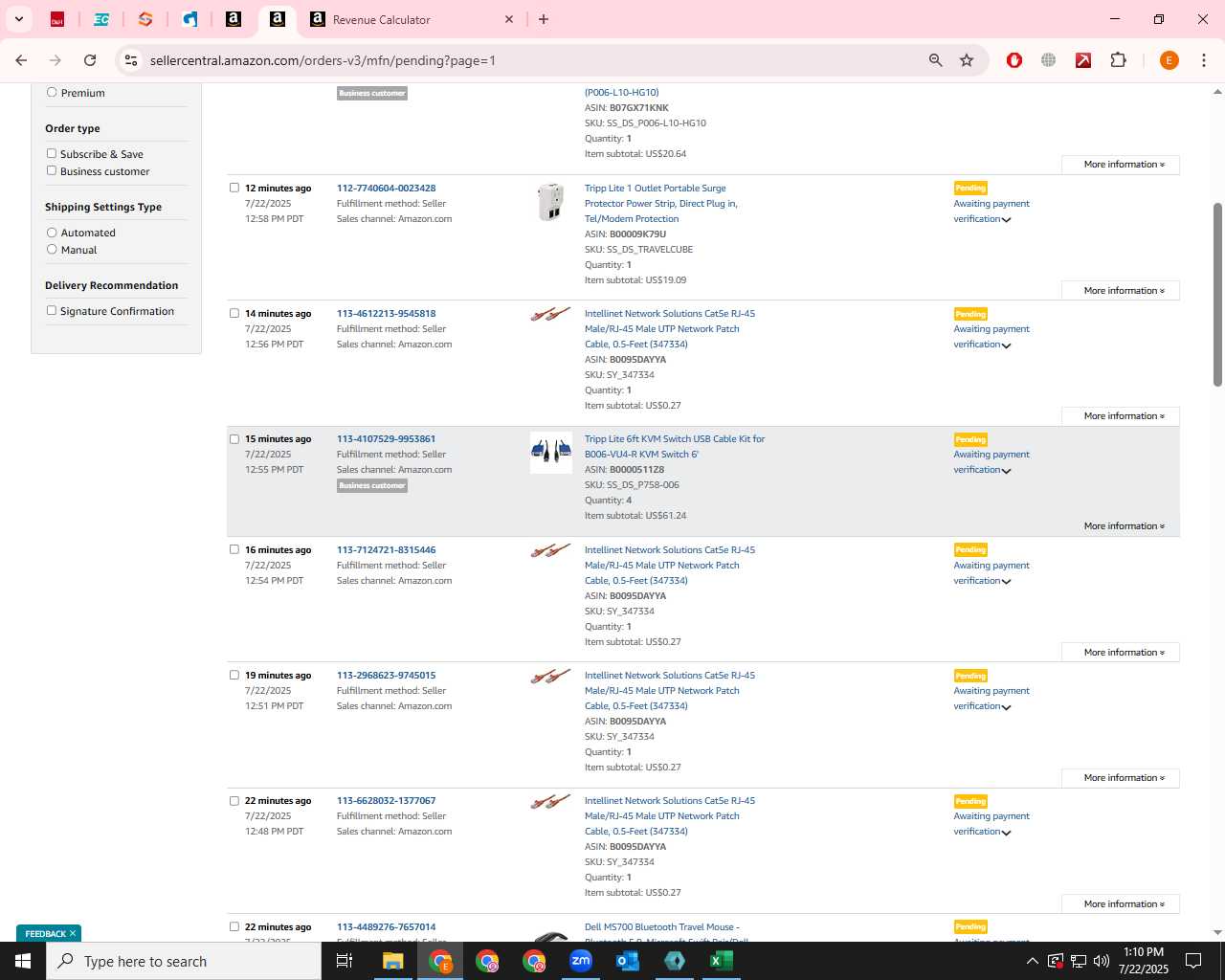Select the Premium radio option
This screenshot has width=1225, height=980.
tap(52, 93)
